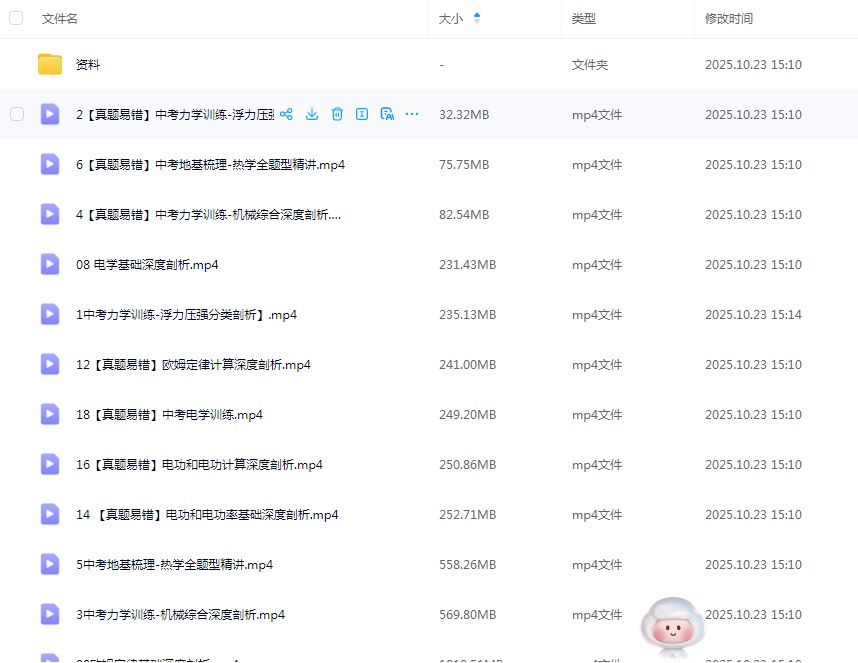Image resolution: width=858 pixels, height=663 pixels.
Task: Click the video icon for 5中考地基梳理-热学全题型精讲.mp4
Action: point(50,565)
